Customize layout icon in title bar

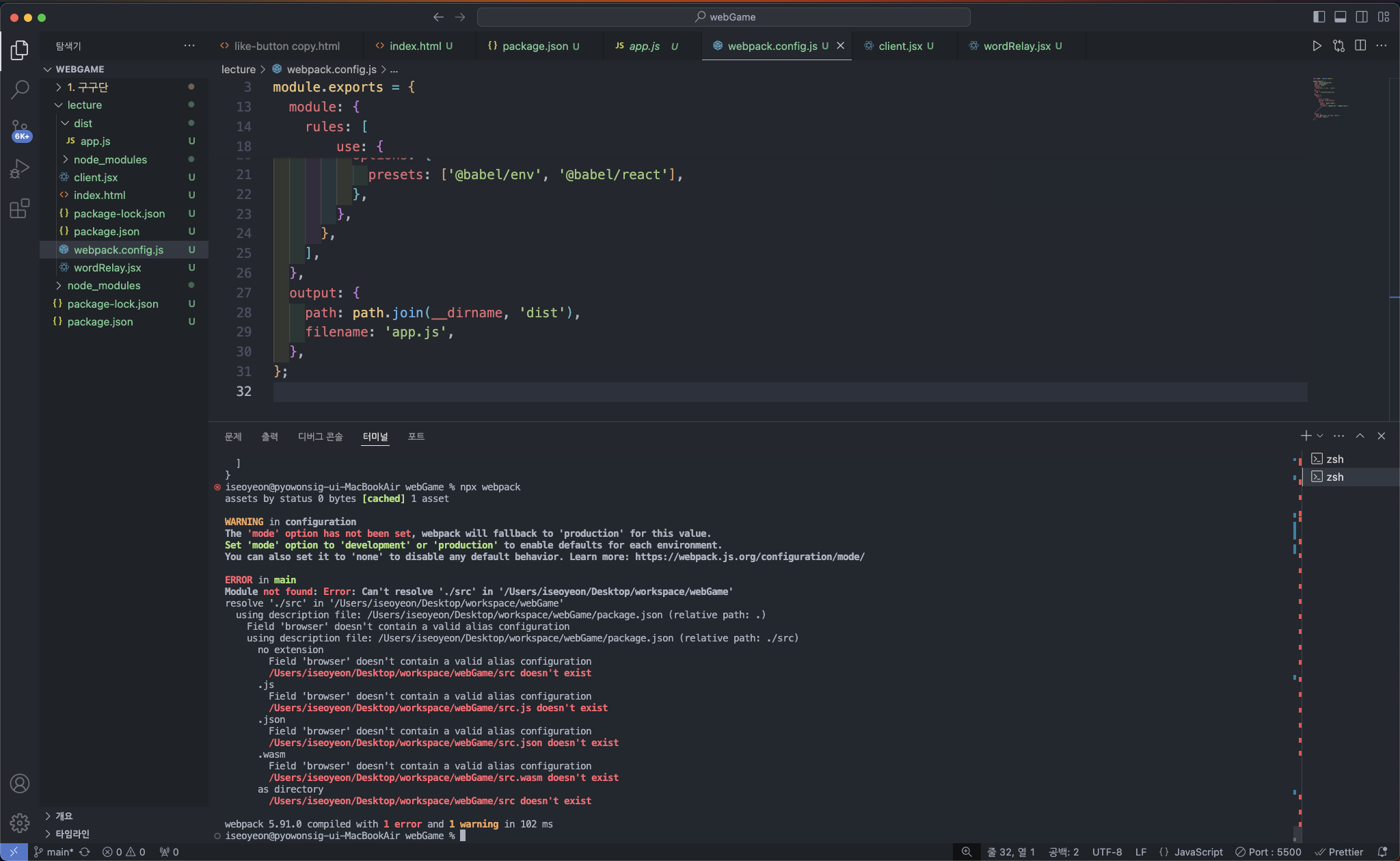tap(1384, 17)
